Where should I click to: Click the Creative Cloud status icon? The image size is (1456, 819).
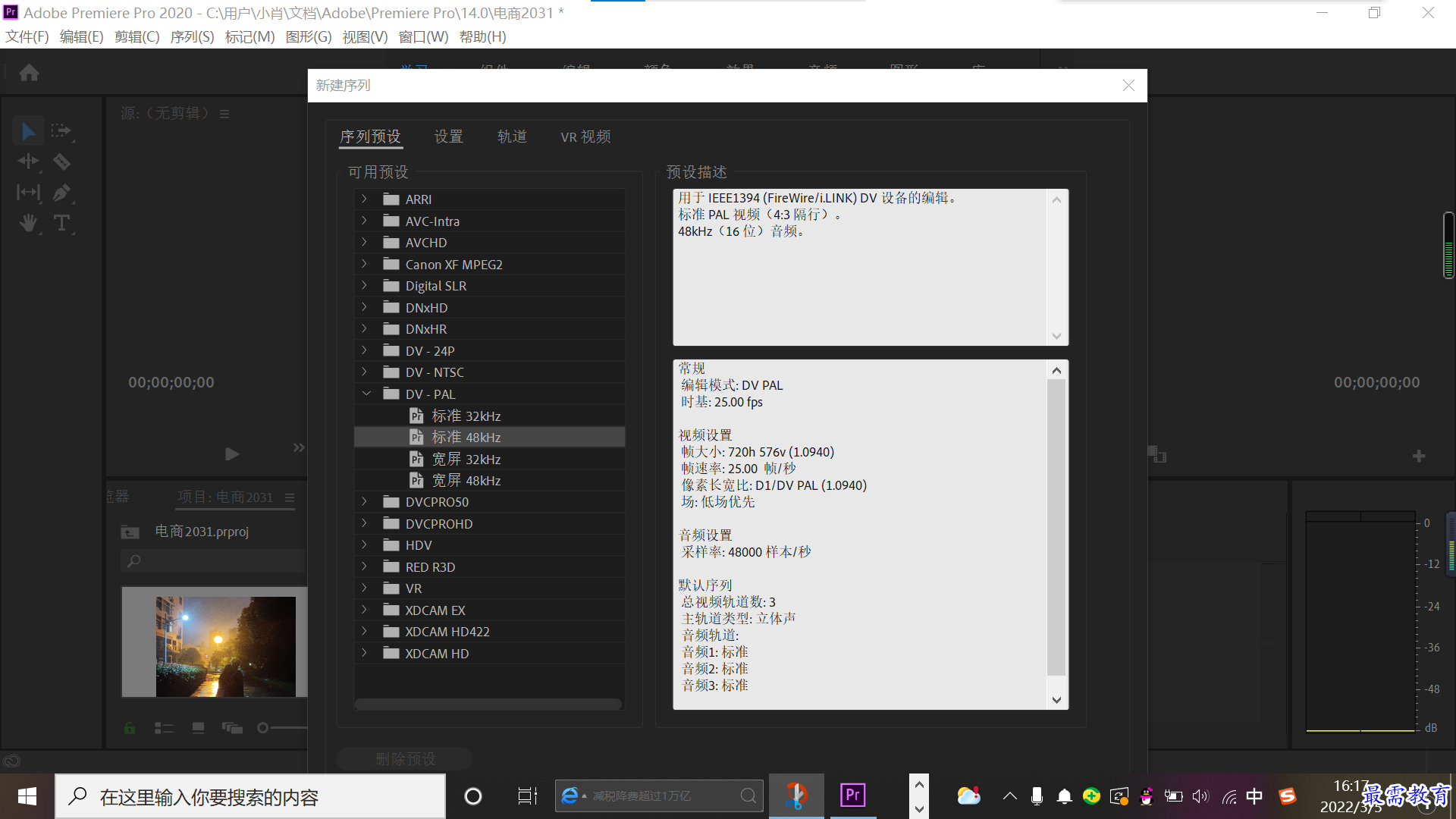pos(11,761)
